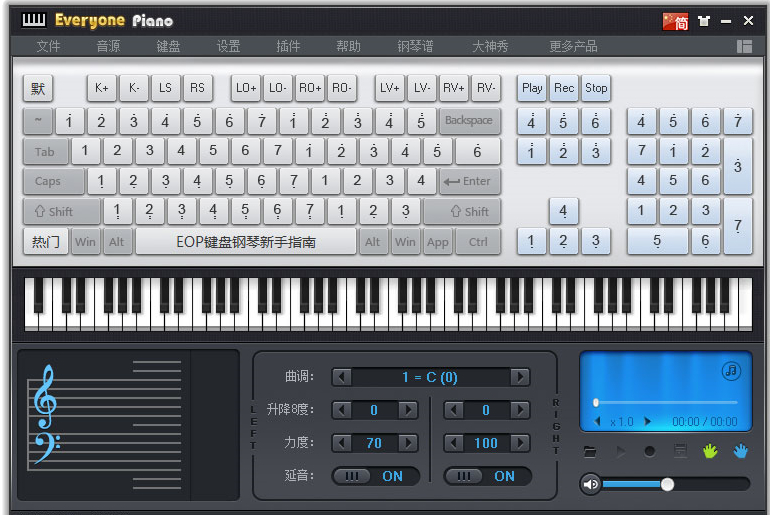Viewport: 770px width, 515px height.
Task: Click the music note icon in the player display
Action: click(x=731, y=371)
